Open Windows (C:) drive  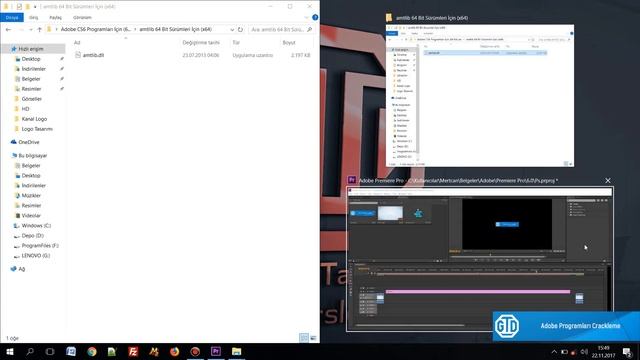tap(36, 225)
